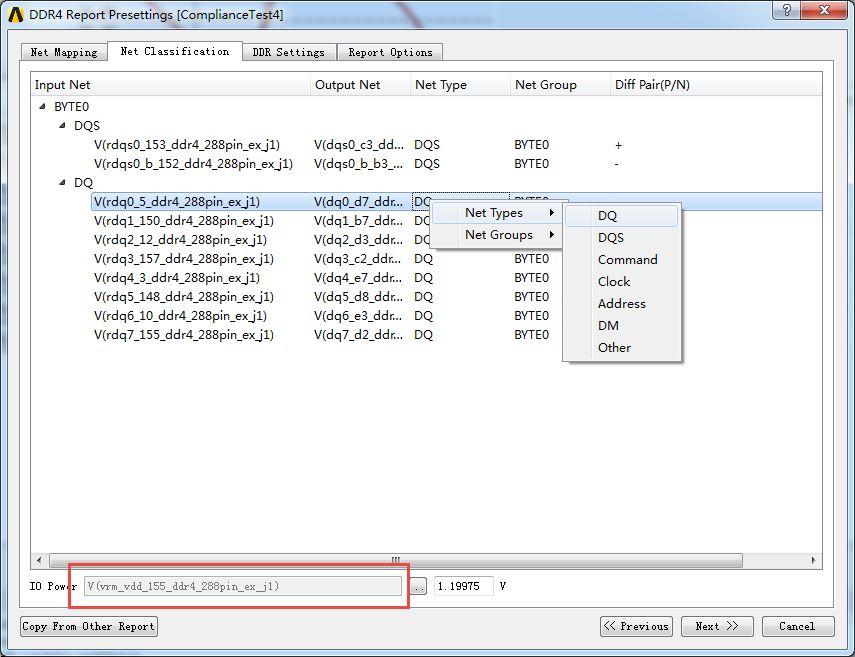Image resolution: width=855 pixels, height=657 pixels.
Task: Collapse the DQS group node
Action: point(62,125)
